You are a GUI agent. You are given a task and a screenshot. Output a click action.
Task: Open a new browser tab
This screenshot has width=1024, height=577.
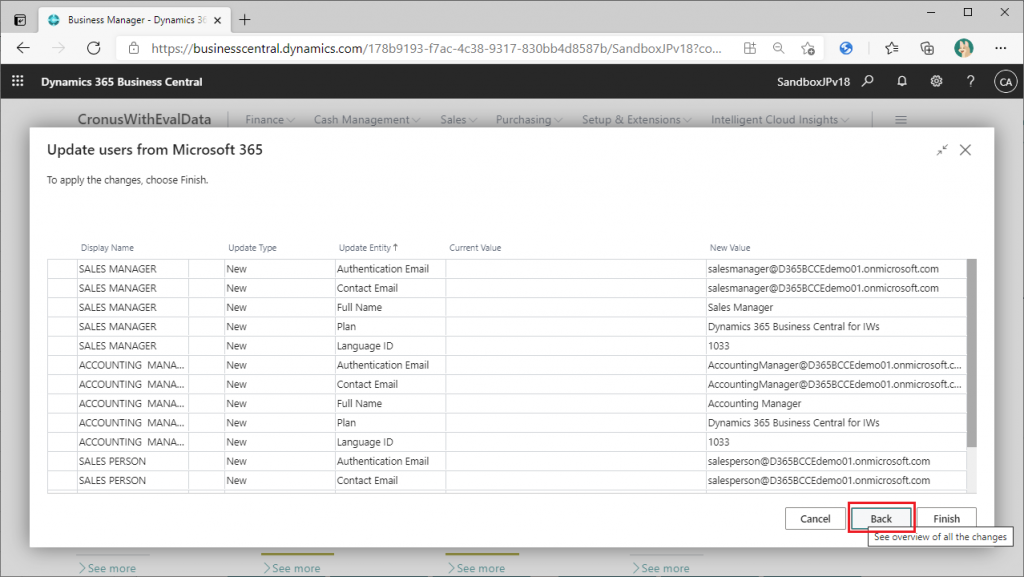(245, 20)
